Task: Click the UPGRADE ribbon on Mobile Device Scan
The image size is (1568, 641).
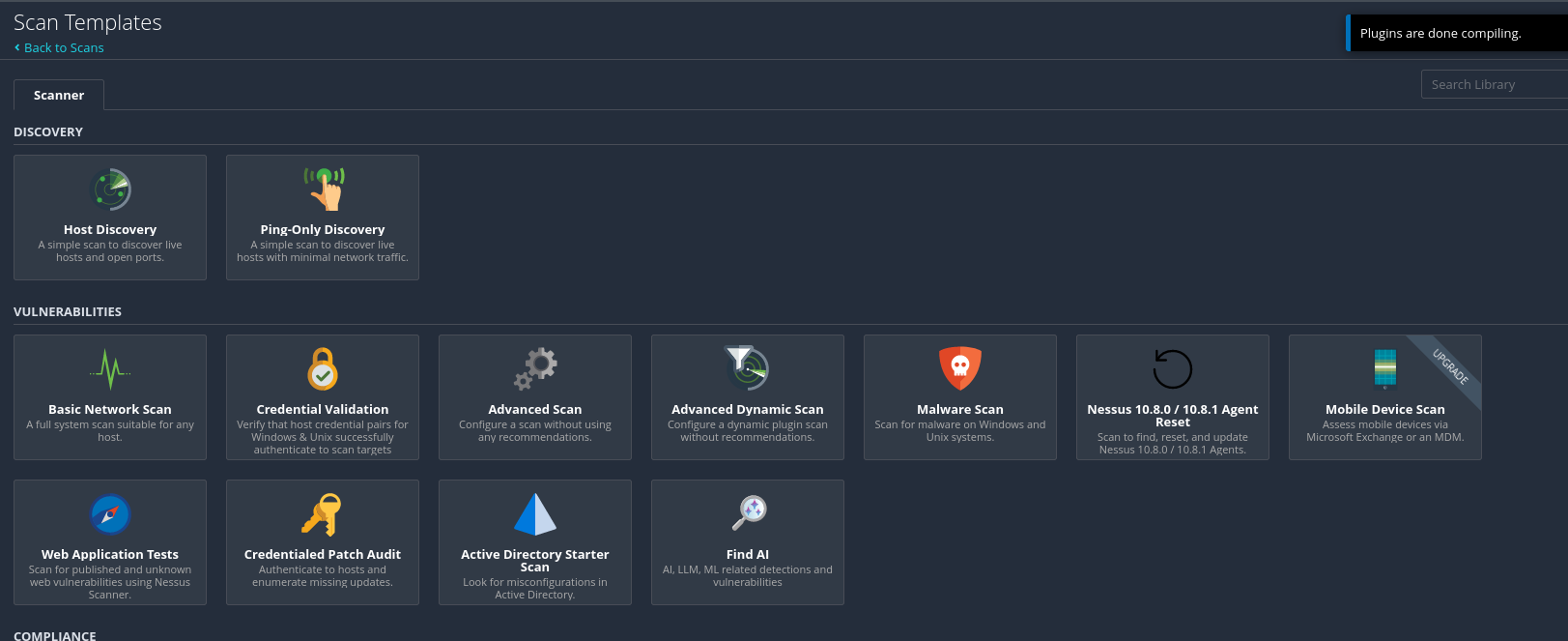Action: [1451, 366]
